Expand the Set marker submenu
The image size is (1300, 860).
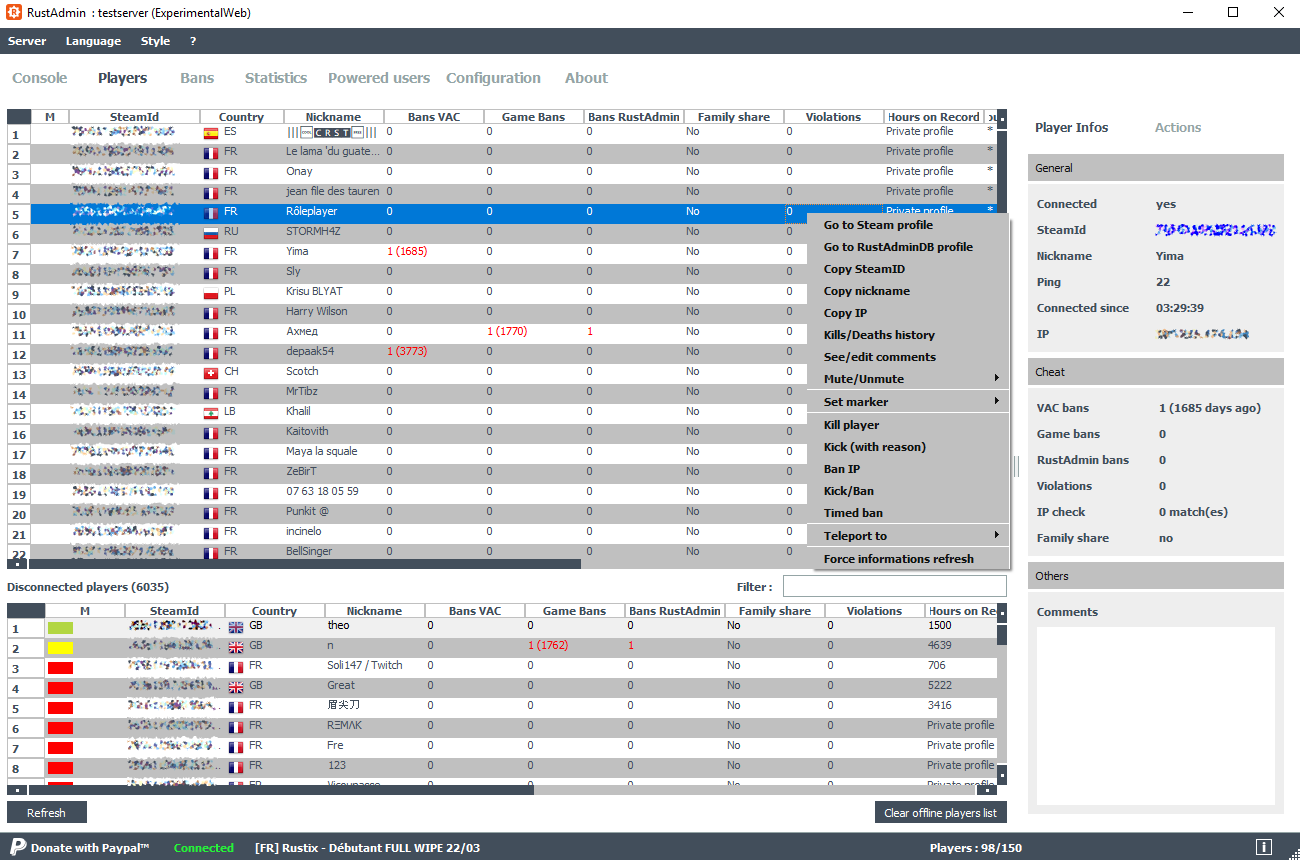click(x=909, y=402)
